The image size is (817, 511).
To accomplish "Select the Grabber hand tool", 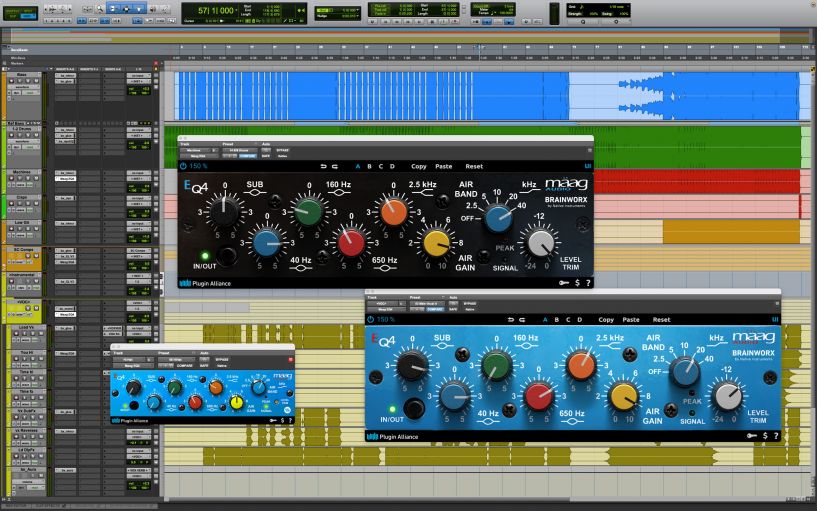I will pyautogui.click(x=139, y=9).
